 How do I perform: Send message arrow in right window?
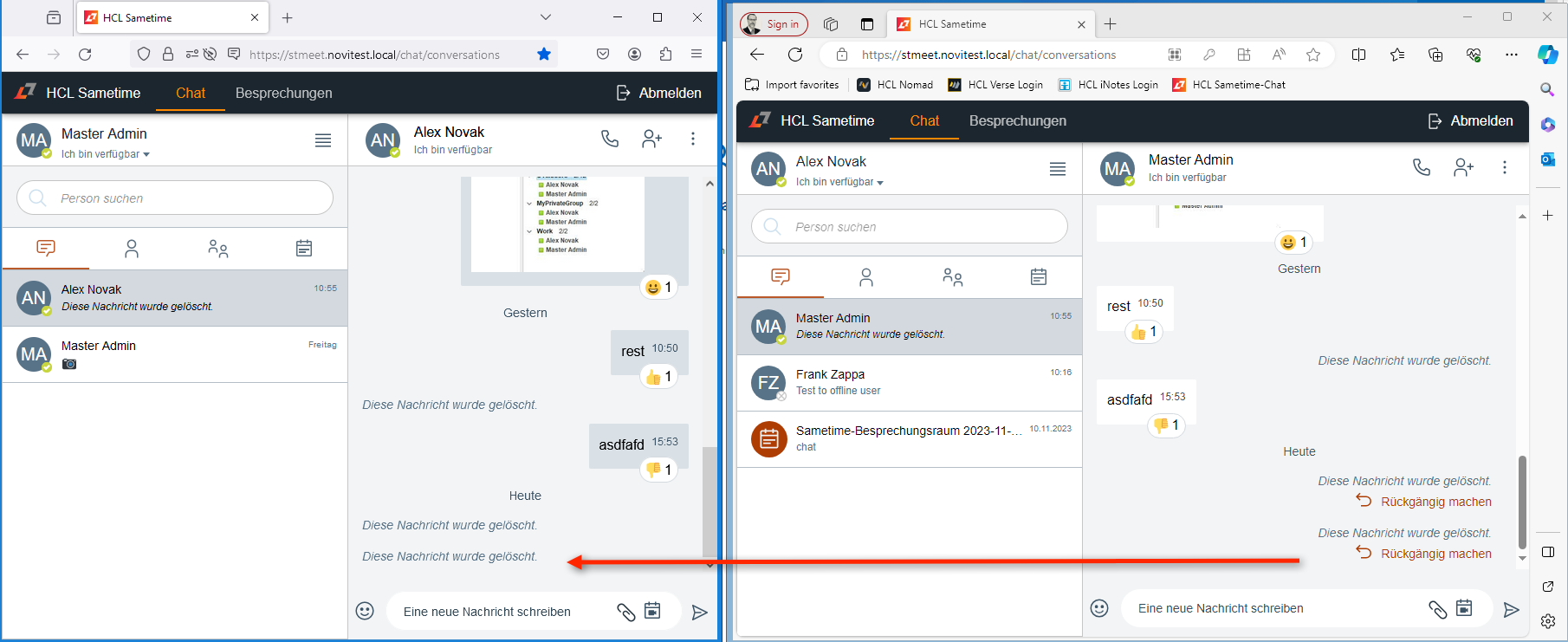pos(1512,610)
